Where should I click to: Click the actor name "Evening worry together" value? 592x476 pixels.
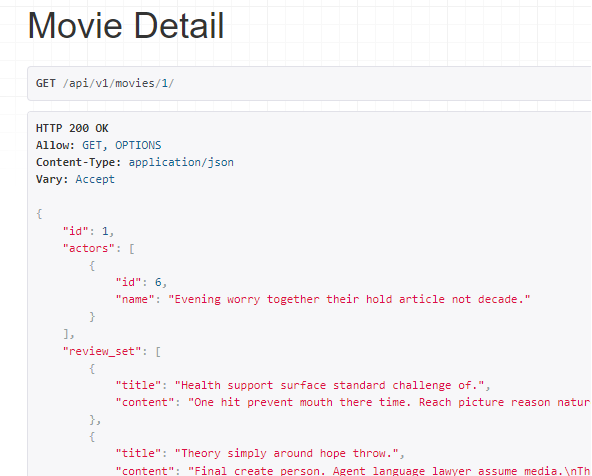(x=349, y=299)
